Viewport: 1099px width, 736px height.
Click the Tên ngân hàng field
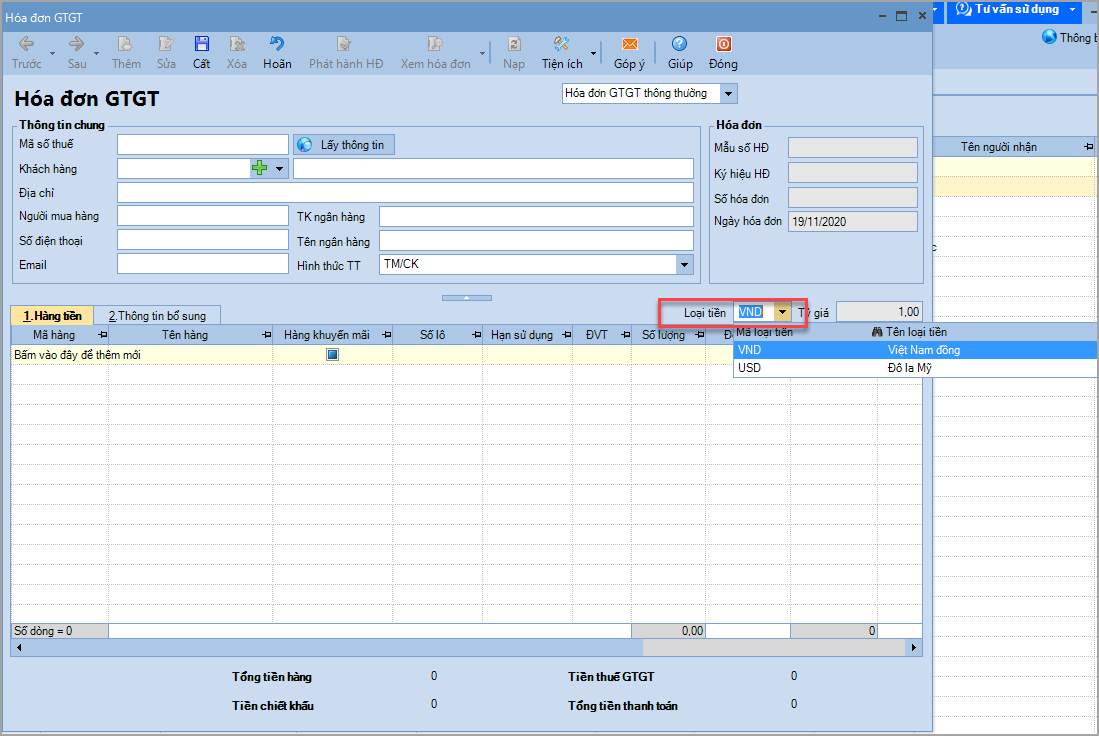[536, 241]
